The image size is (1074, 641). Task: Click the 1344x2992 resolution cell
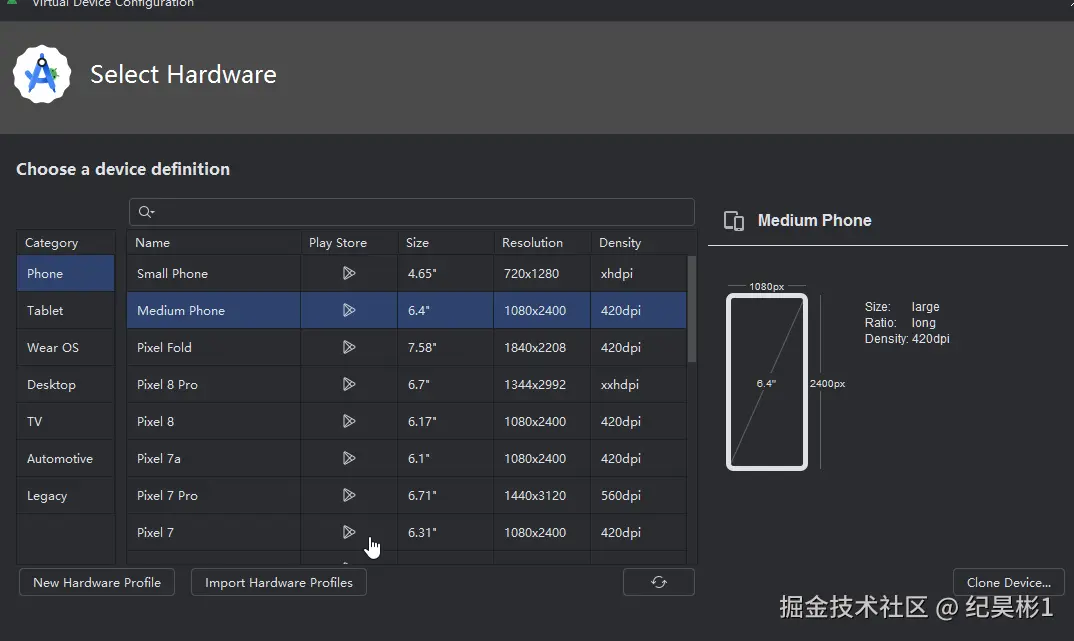[x=542, y=384]
